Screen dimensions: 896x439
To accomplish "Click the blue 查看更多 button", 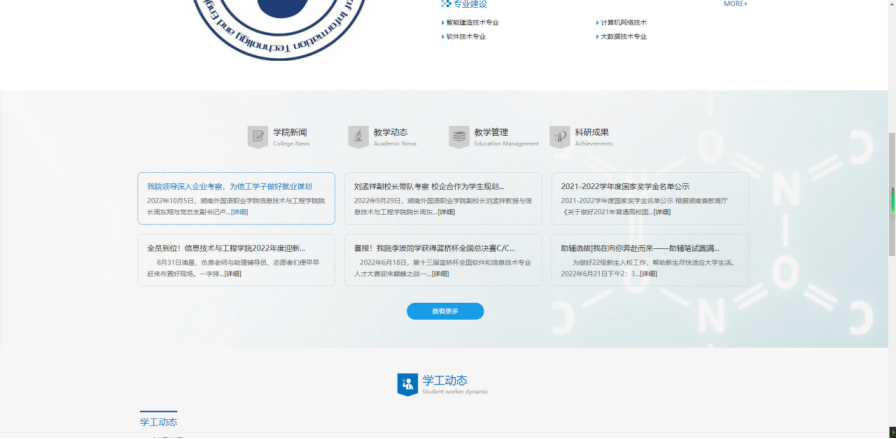I will tap(445, 311).
